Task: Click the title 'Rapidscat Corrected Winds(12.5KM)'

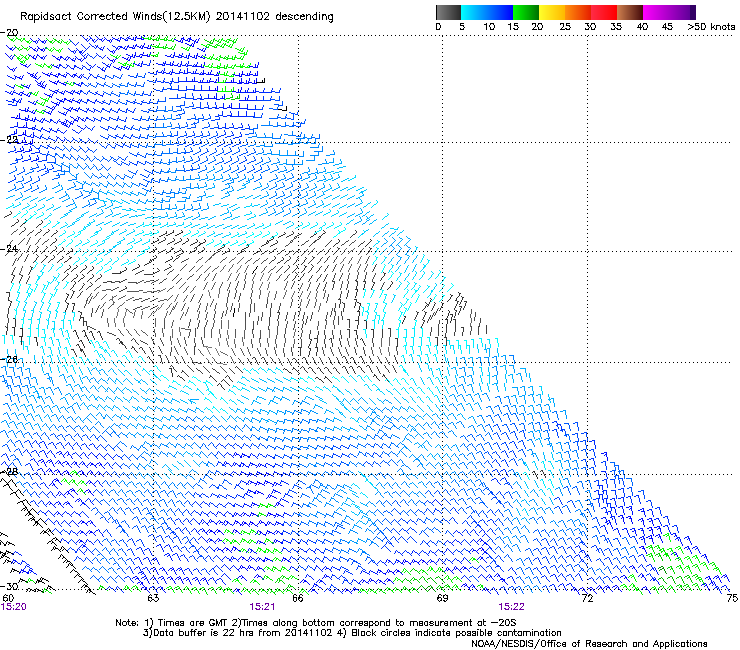Action: pyautogui.click(x=115, y=17)
